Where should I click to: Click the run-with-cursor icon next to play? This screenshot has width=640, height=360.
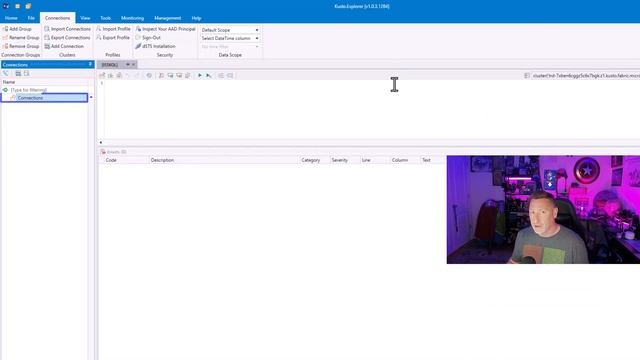click(x=209, y=76)
